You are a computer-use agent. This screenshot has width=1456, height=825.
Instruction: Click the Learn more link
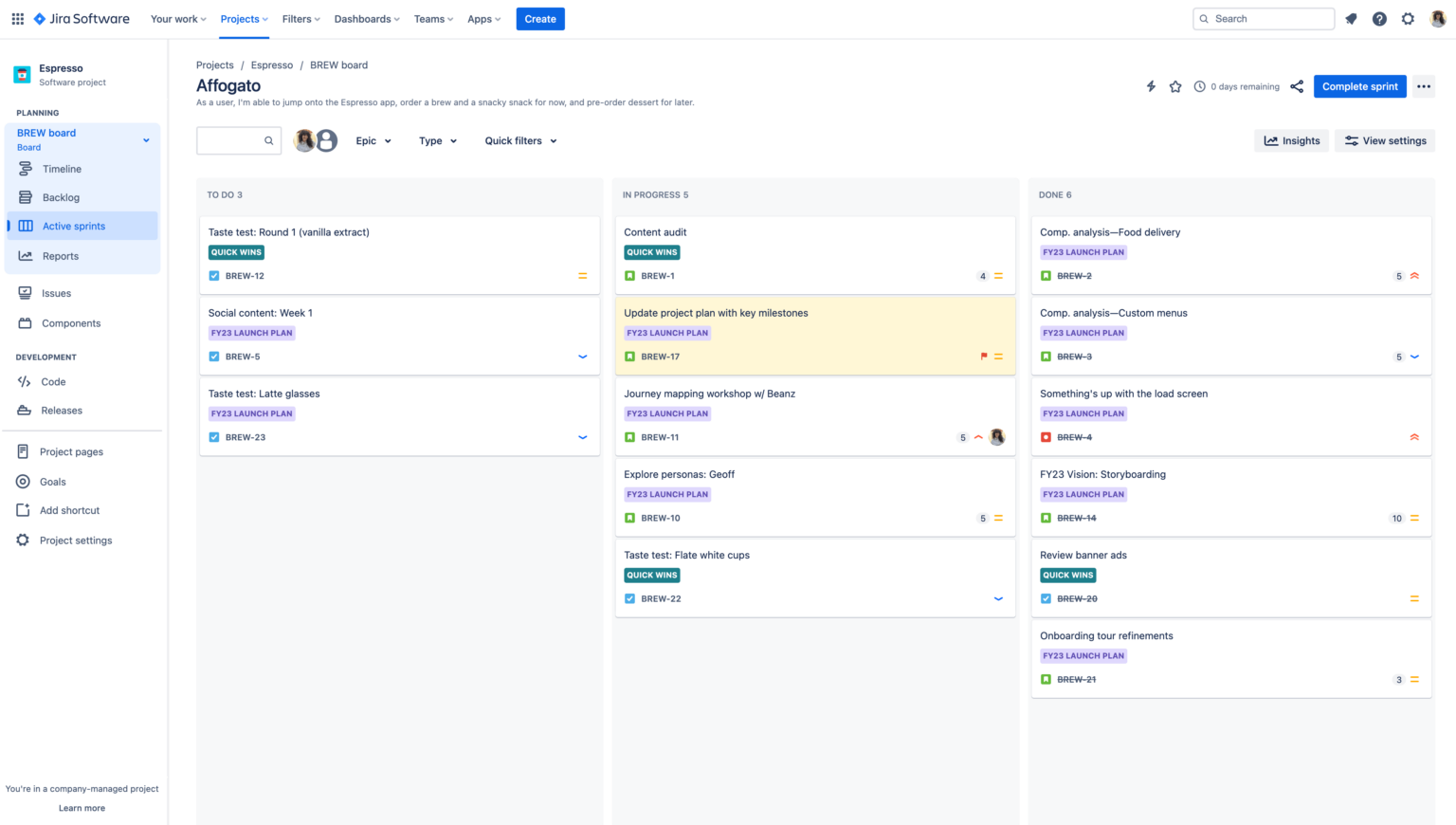tap(82, 807)
